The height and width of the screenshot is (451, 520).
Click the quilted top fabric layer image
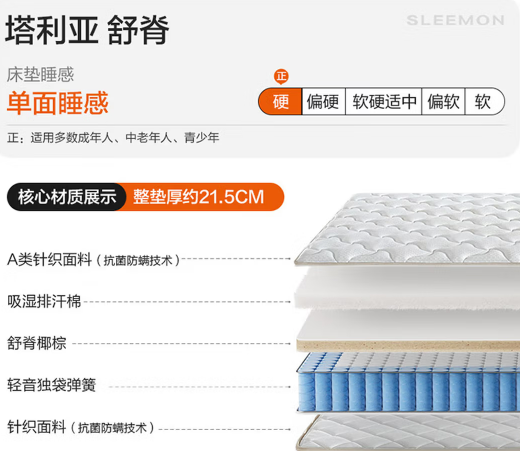tap(407, 229)
